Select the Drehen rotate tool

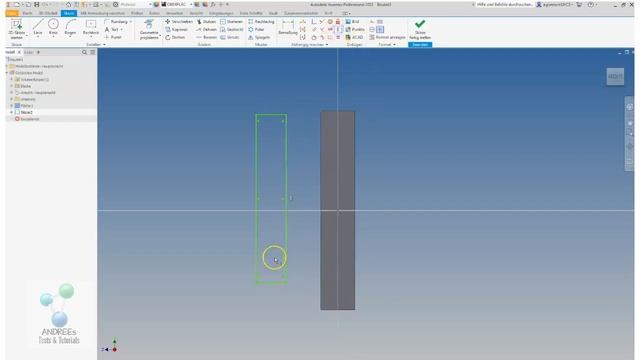(175, 37)
